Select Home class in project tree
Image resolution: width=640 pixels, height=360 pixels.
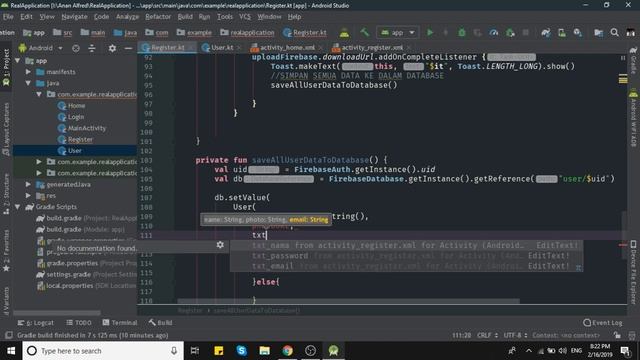point(76,106)
